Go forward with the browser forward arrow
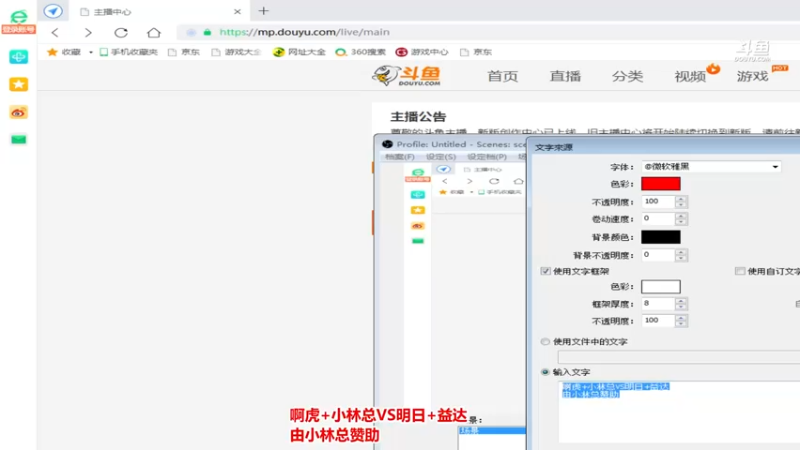Viewport: 800px width, 450px height. pyautogui.click(x=88, y=33)
